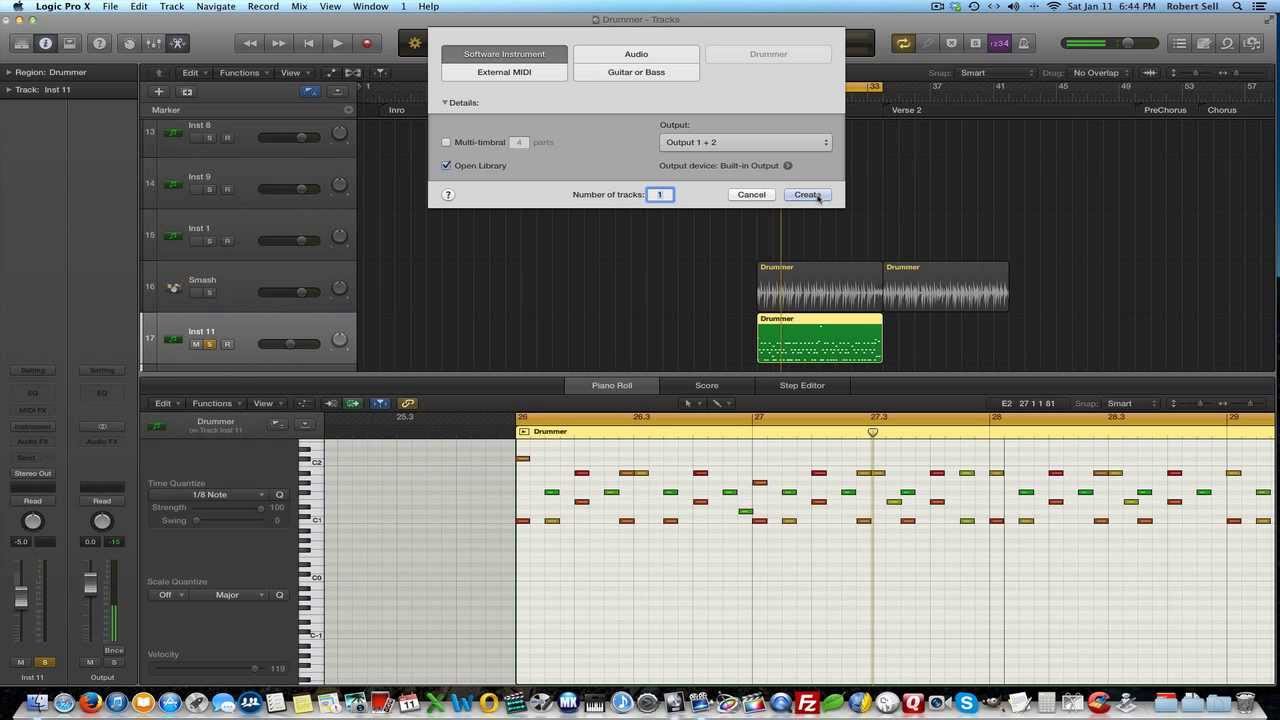Click the Rewind transport button
This screenshot has width=1280, height=720.
249,43
